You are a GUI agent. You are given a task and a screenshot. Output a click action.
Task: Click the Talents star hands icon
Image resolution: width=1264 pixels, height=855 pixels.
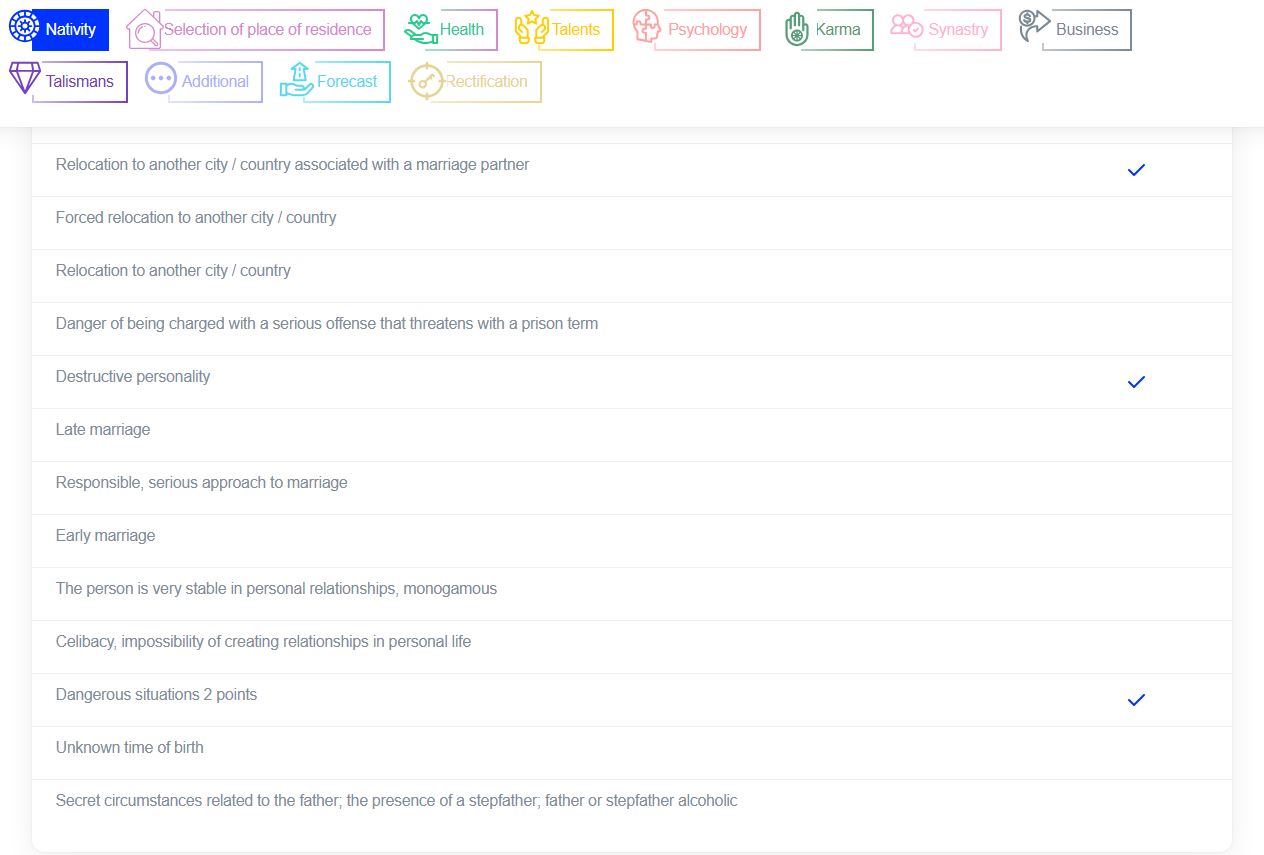click(x=531, y=29)
